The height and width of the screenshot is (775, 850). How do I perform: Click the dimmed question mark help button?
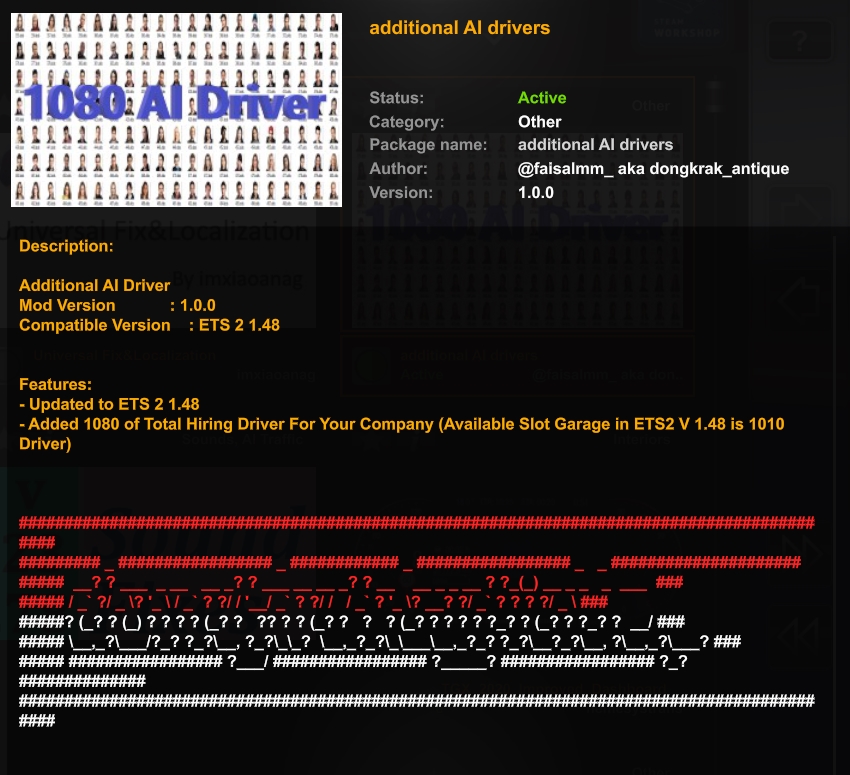pos(799,42)
